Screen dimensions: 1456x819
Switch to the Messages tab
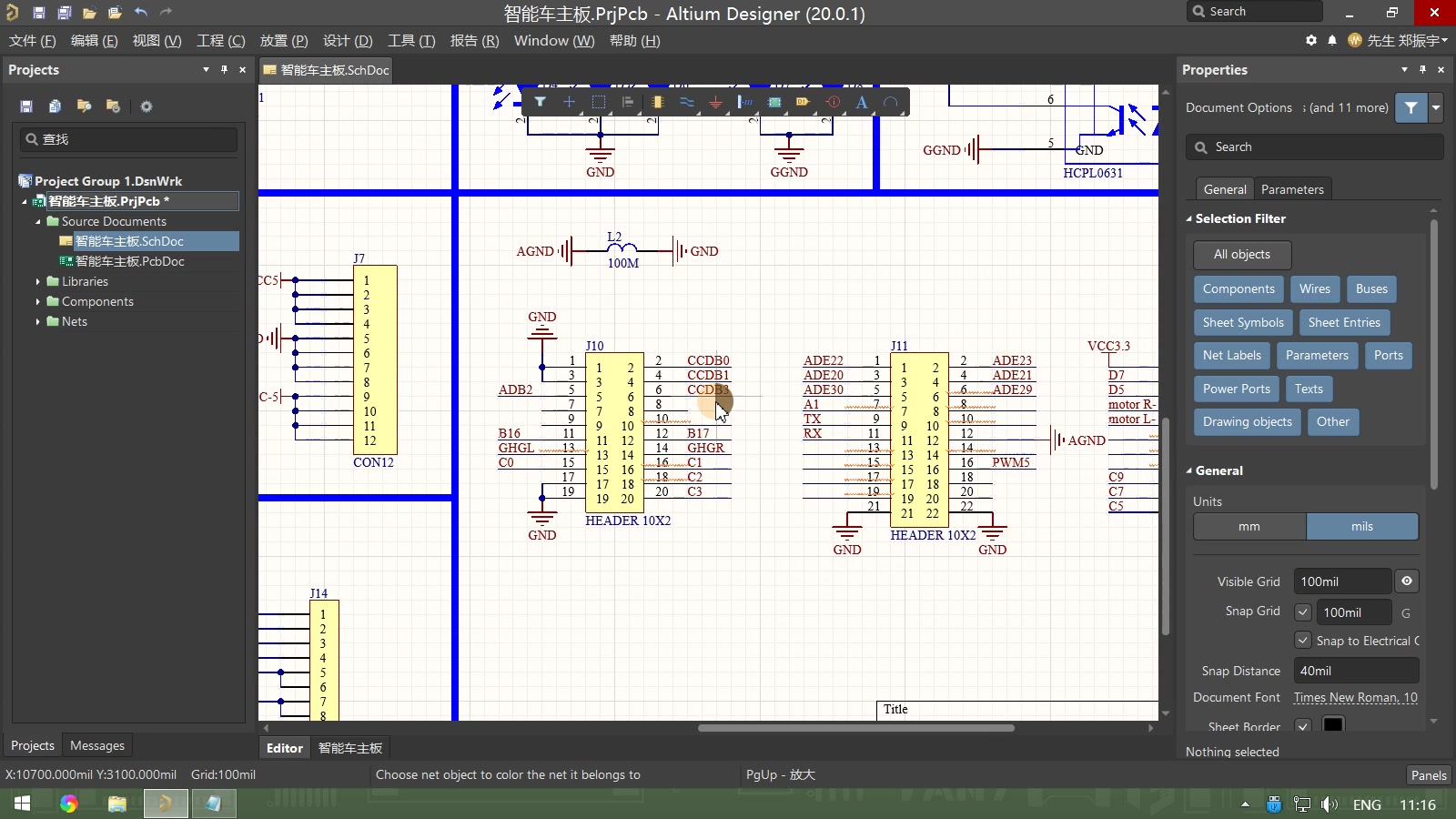point(97,745)
